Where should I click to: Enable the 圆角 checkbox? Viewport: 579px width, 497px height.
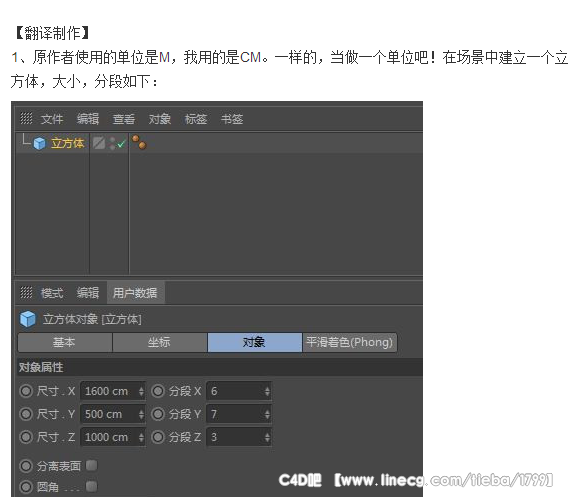pos(92,486)
